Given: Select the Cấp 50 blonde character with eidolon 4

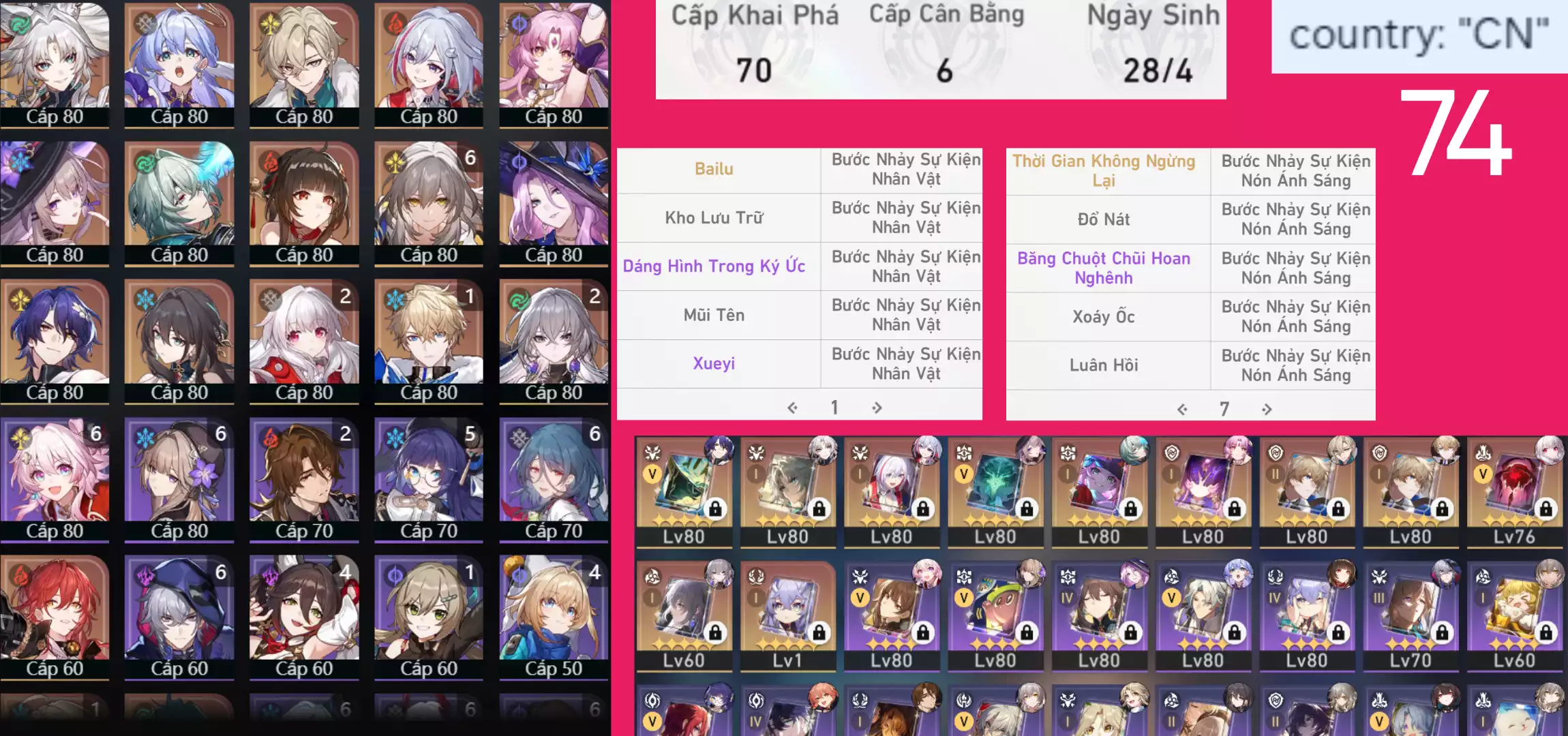Looking at the screenshot, I should pos(554,617).
